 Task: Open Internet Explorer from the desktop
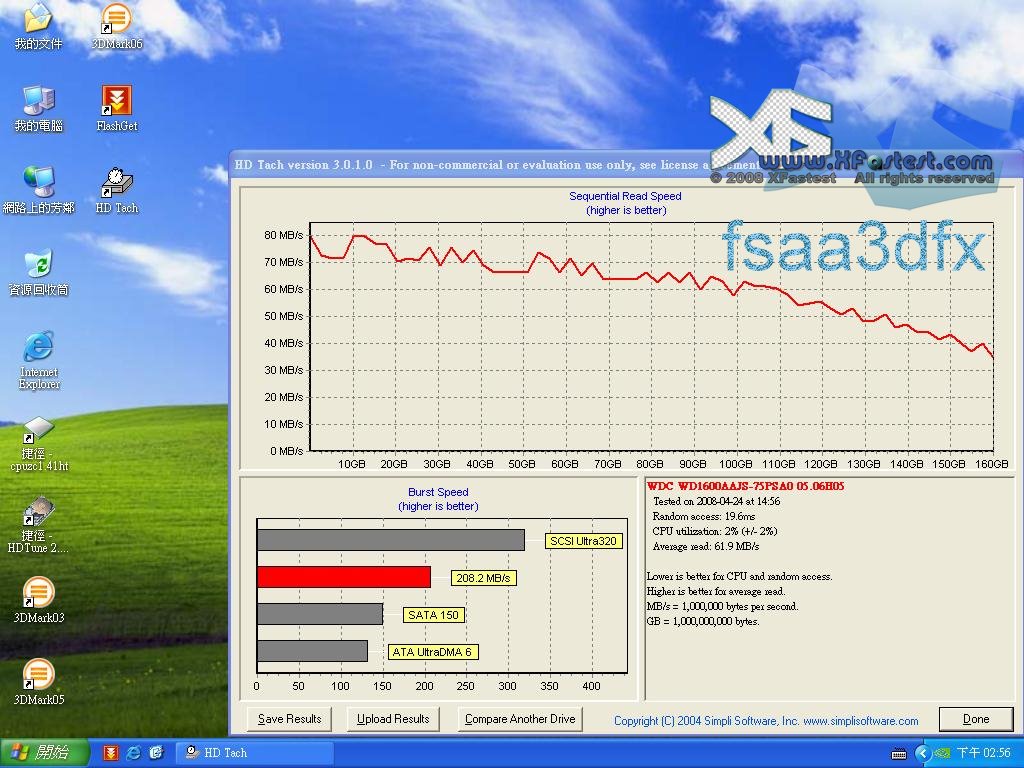click(x=38, y=348)
